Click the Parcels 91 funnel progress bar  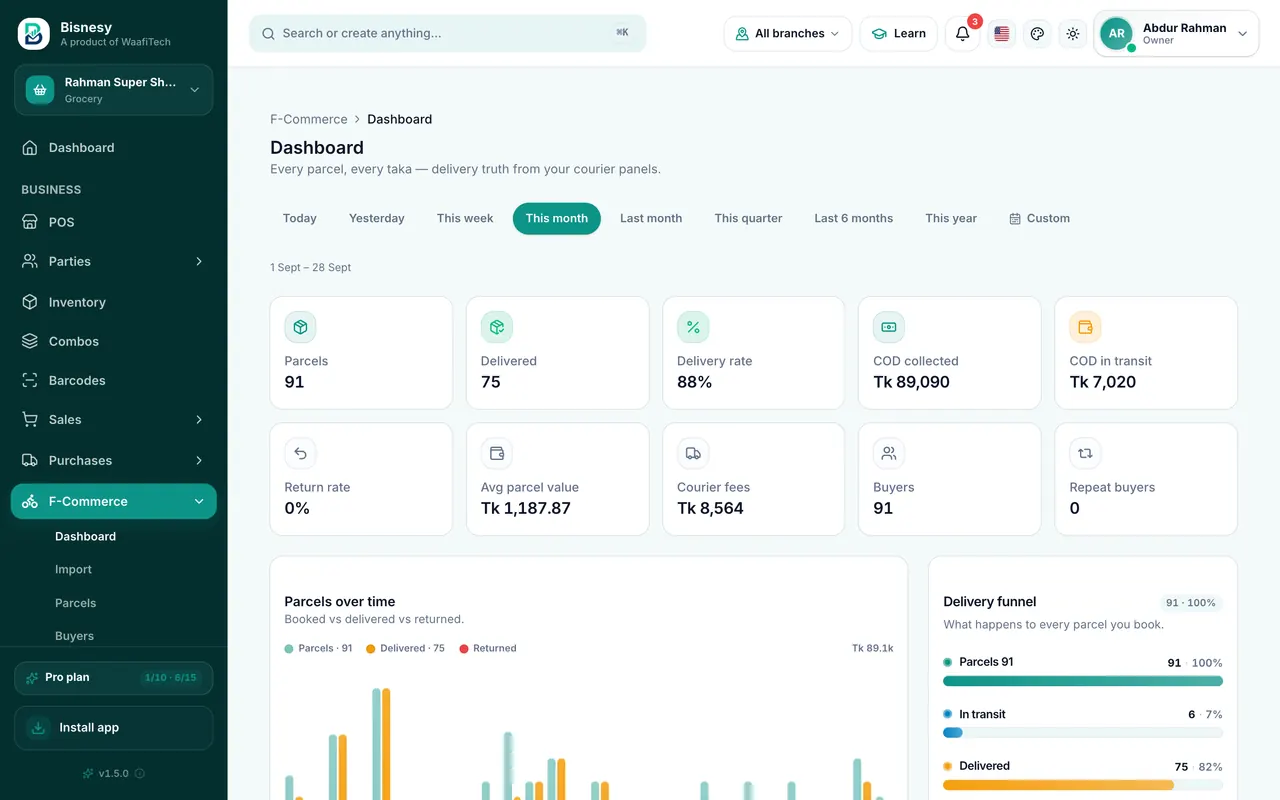point(1083,681)
